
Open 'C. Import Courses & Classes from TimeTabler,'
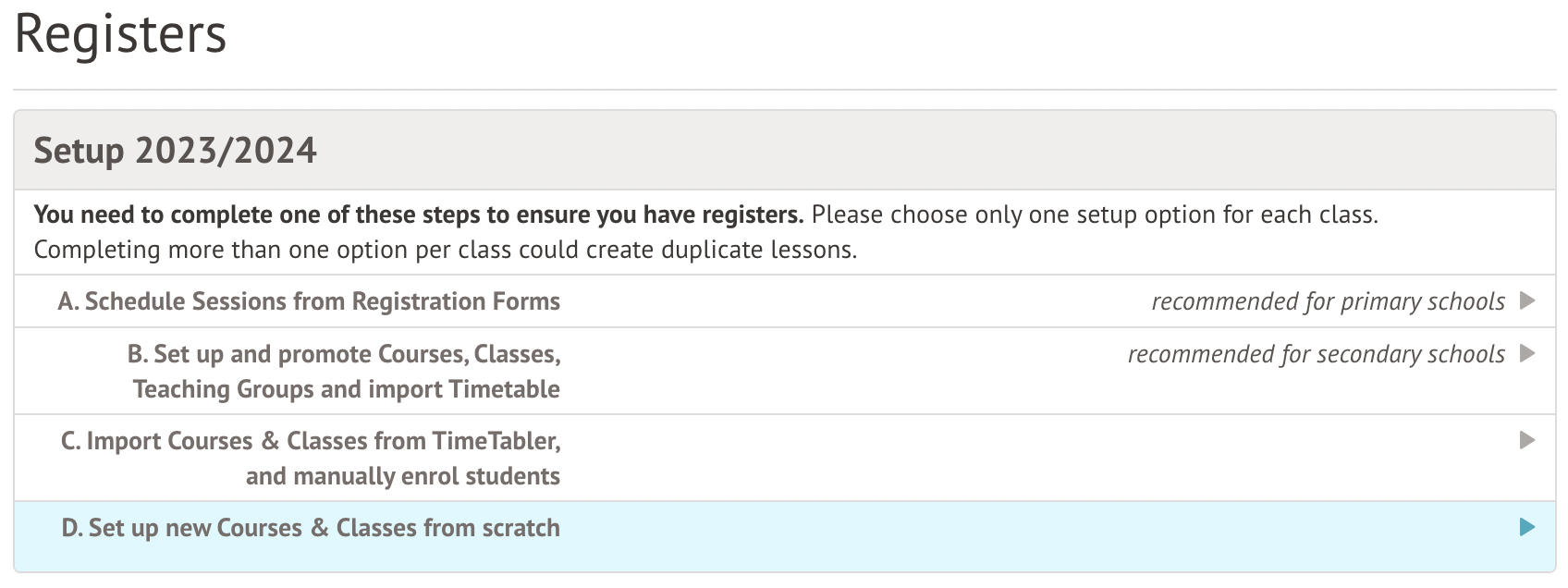[311, 441]
